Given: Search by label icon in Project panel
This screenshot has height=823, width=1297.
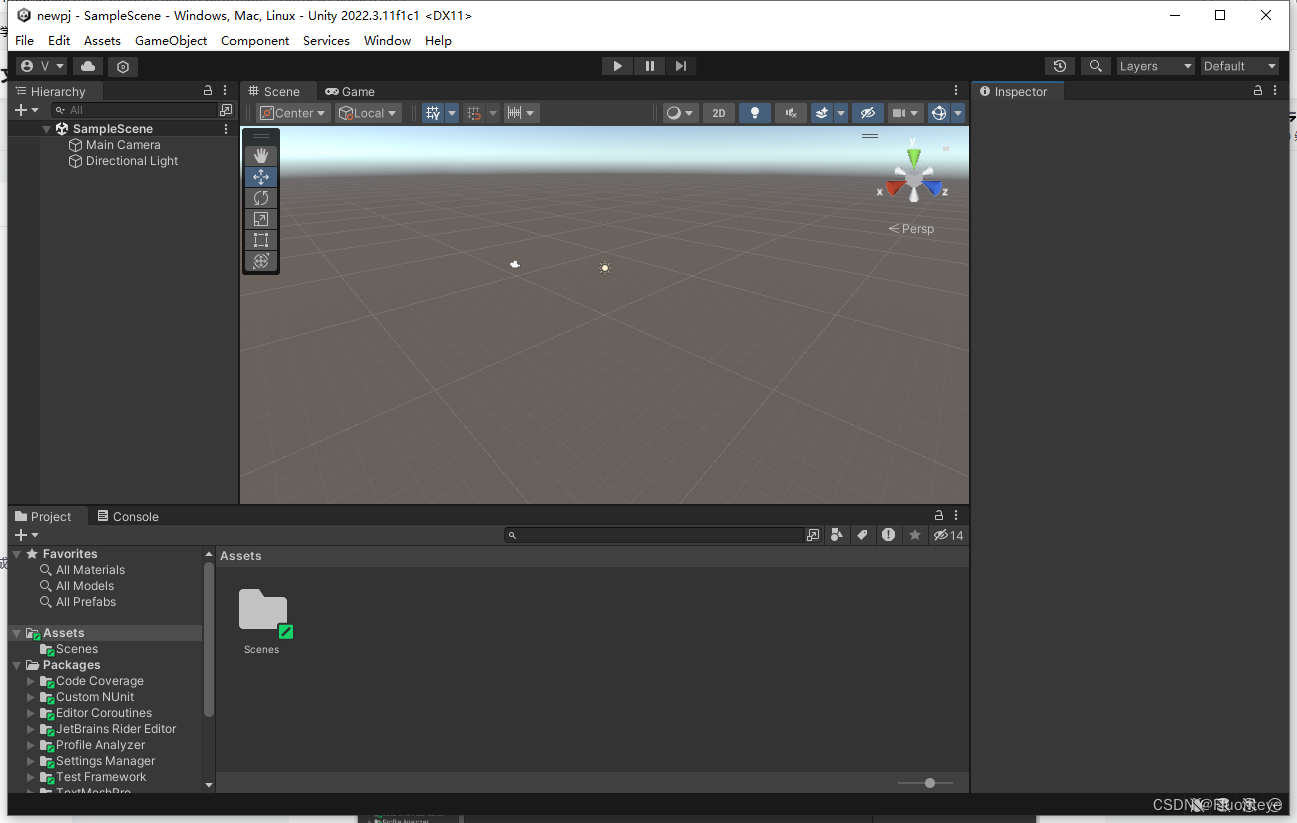Looking at the screenshot, I should pos(863,535).
